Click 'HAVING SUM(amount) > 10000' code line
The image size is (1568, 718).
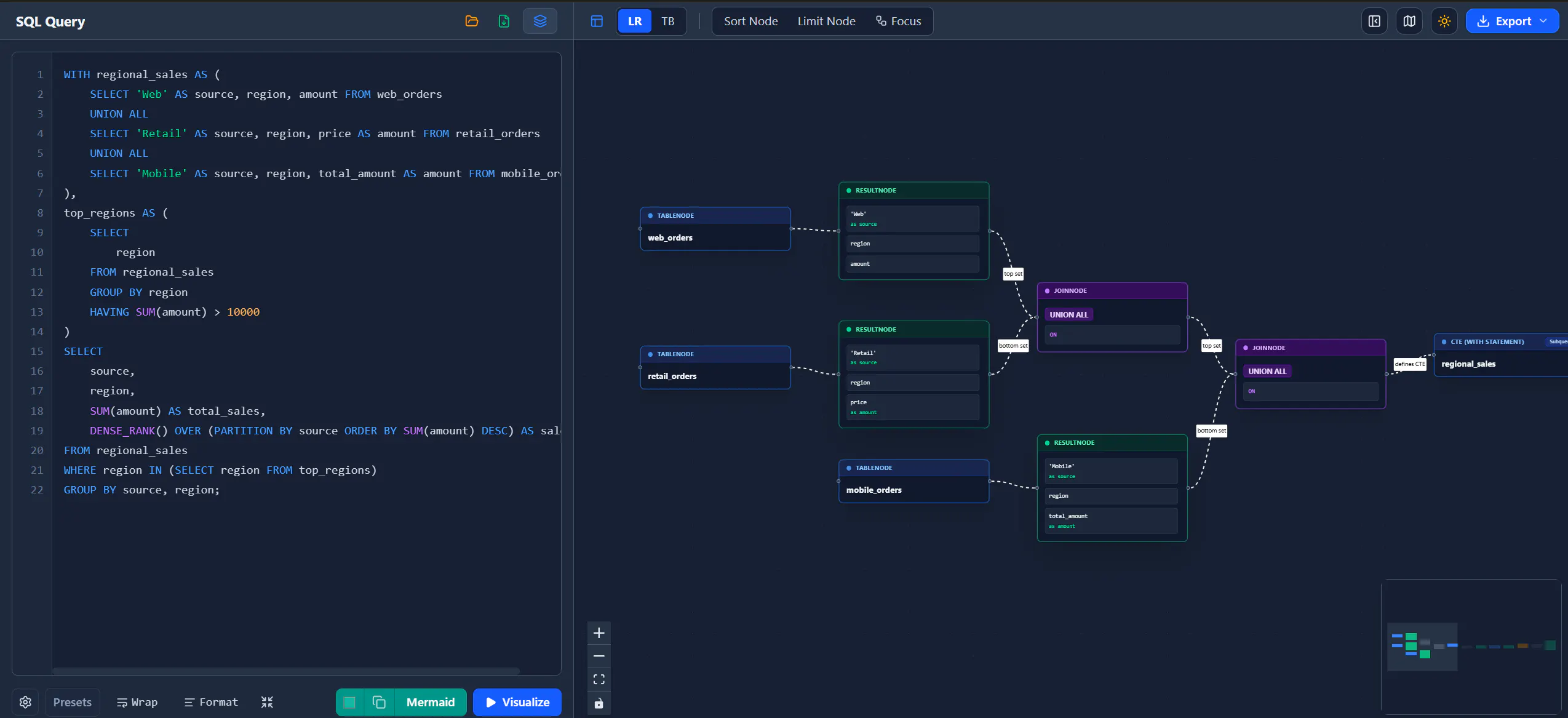tap(175, 312)
